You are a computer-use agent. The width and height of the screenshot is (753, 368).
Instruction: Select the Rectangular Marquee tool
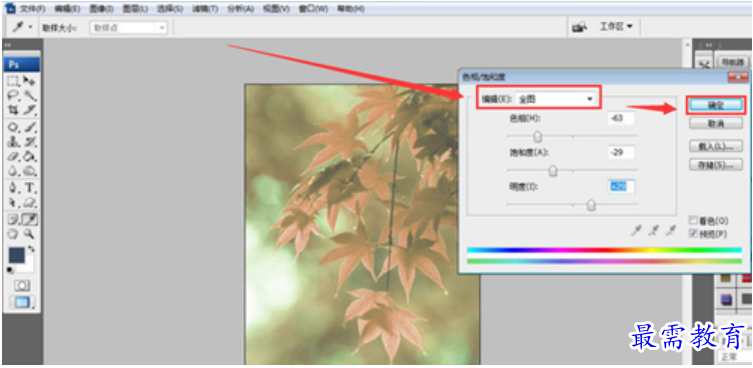pyautogui.click(x=13, y=81)
